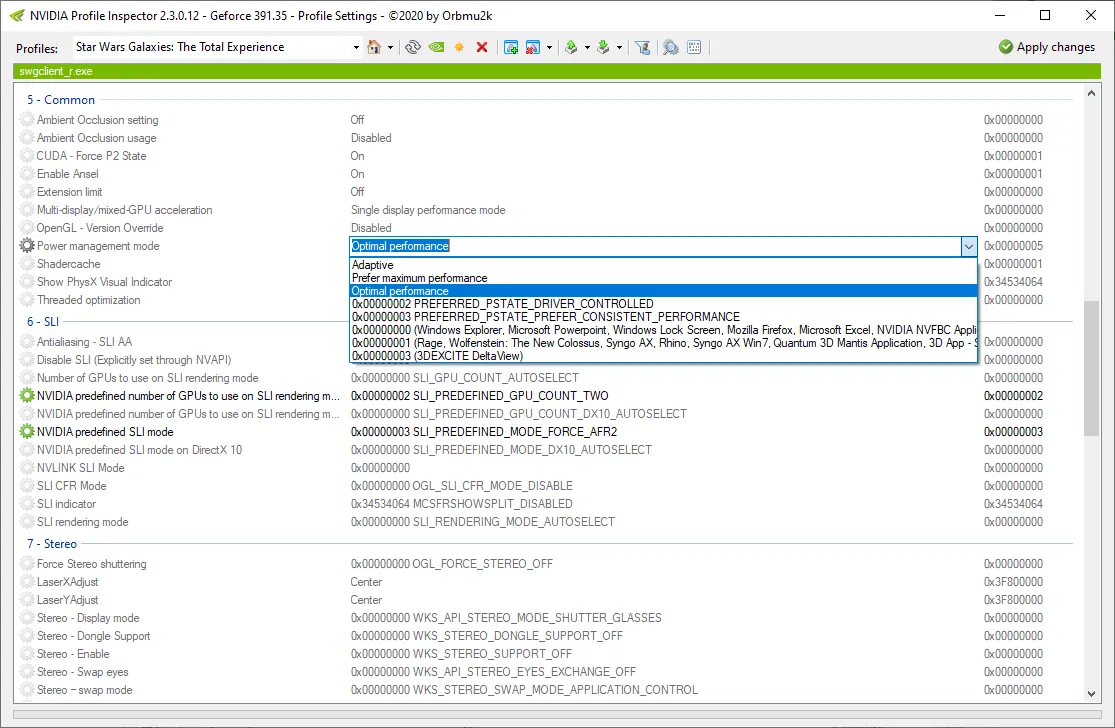Screen dimensions: 1115x728
Task: Click the gear icon beside Ambient Occlusion setting
Action: click(x=27, y=119)
